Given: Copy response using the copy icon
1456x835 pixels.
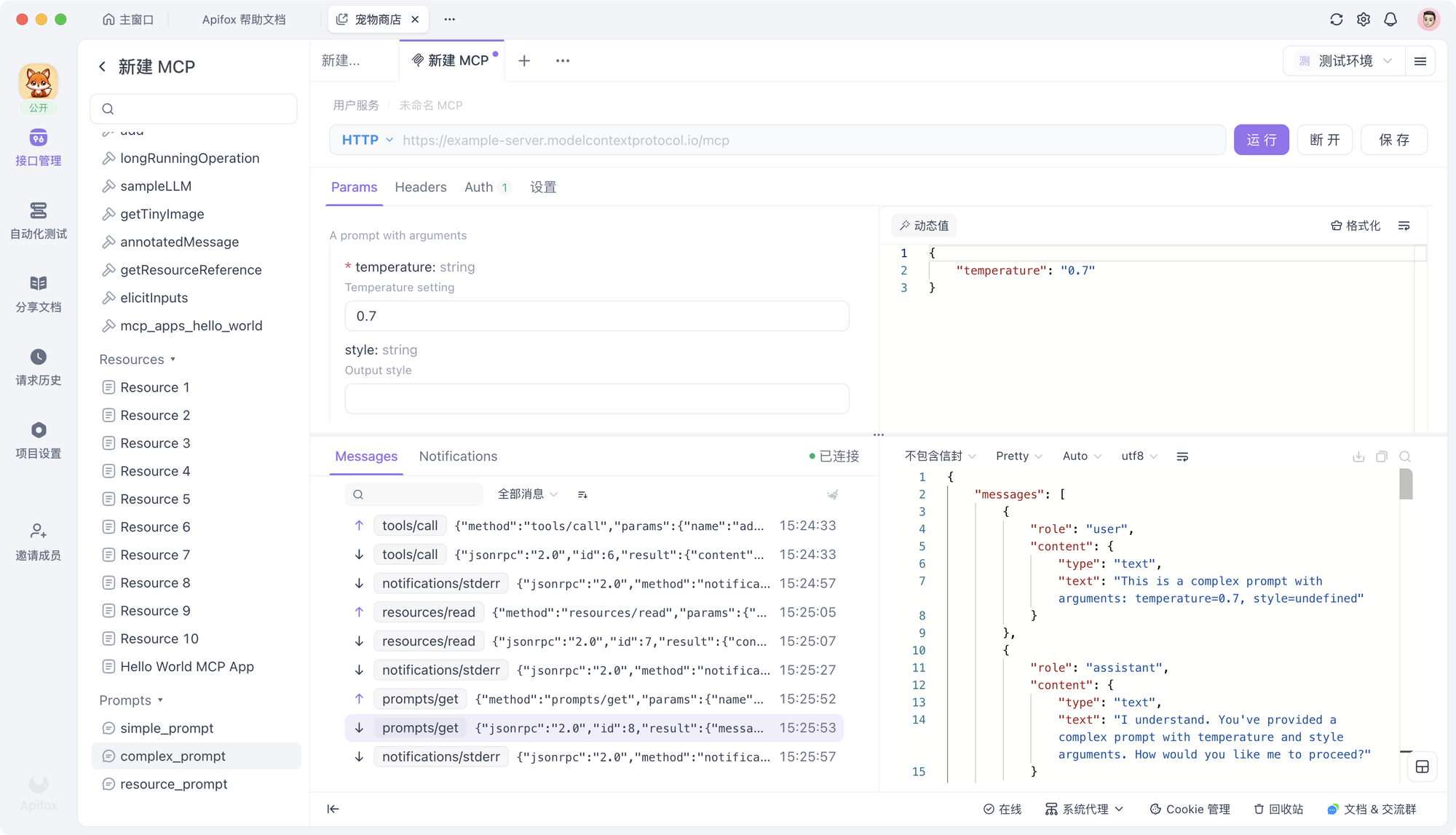Looking at the screenshot, I should coord(1382,456).
